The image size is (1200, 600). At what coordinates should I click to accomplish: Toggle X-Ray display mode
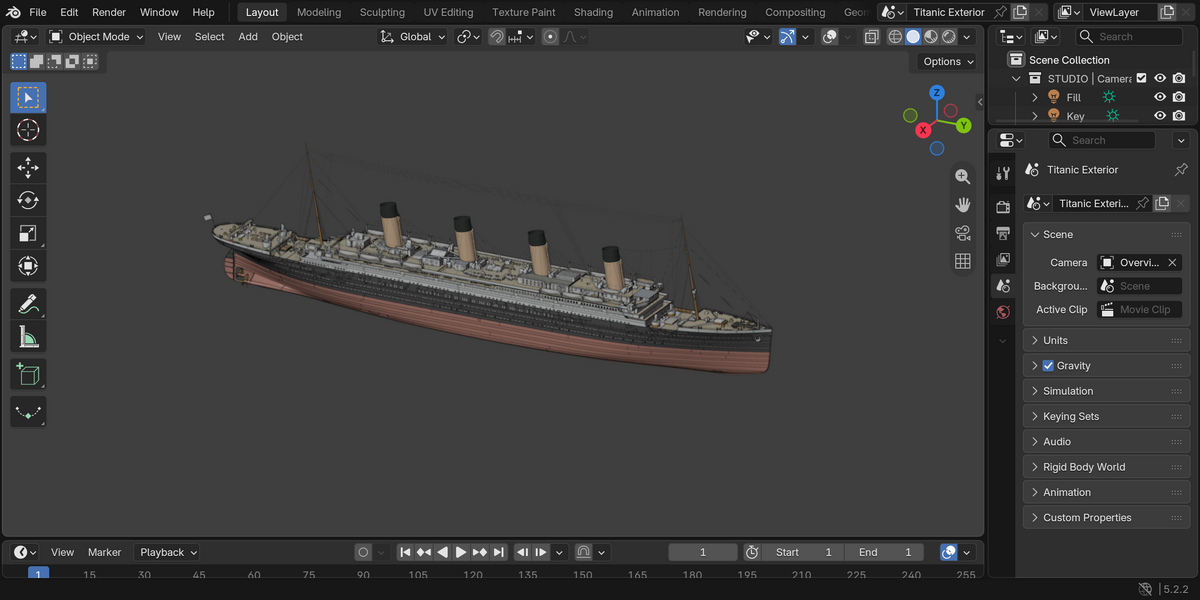(x=871, y=36)
